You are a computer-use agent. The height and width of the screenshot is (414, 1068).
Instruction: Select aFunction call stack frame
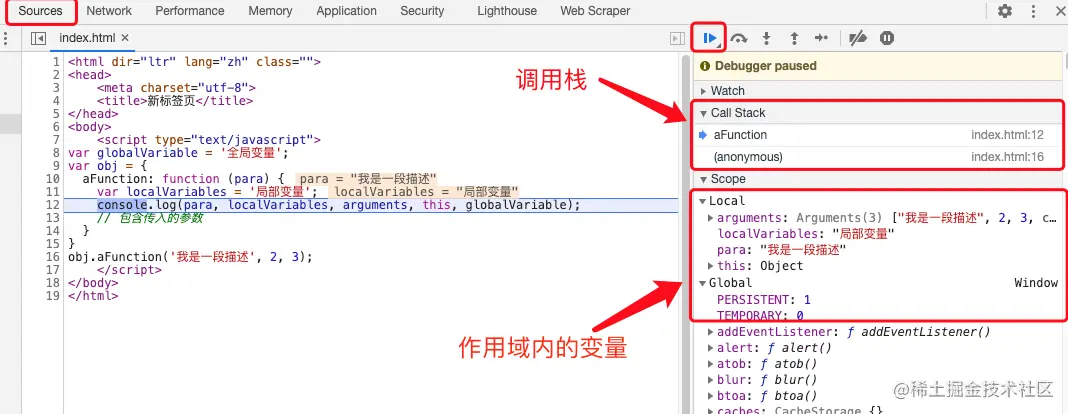(x=879, y=135)
